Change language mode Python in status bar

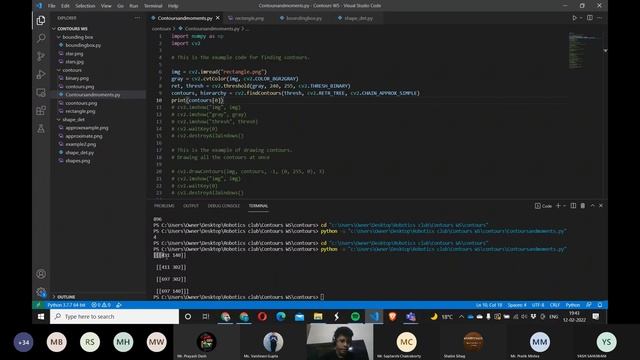click(x=573, y=305)
